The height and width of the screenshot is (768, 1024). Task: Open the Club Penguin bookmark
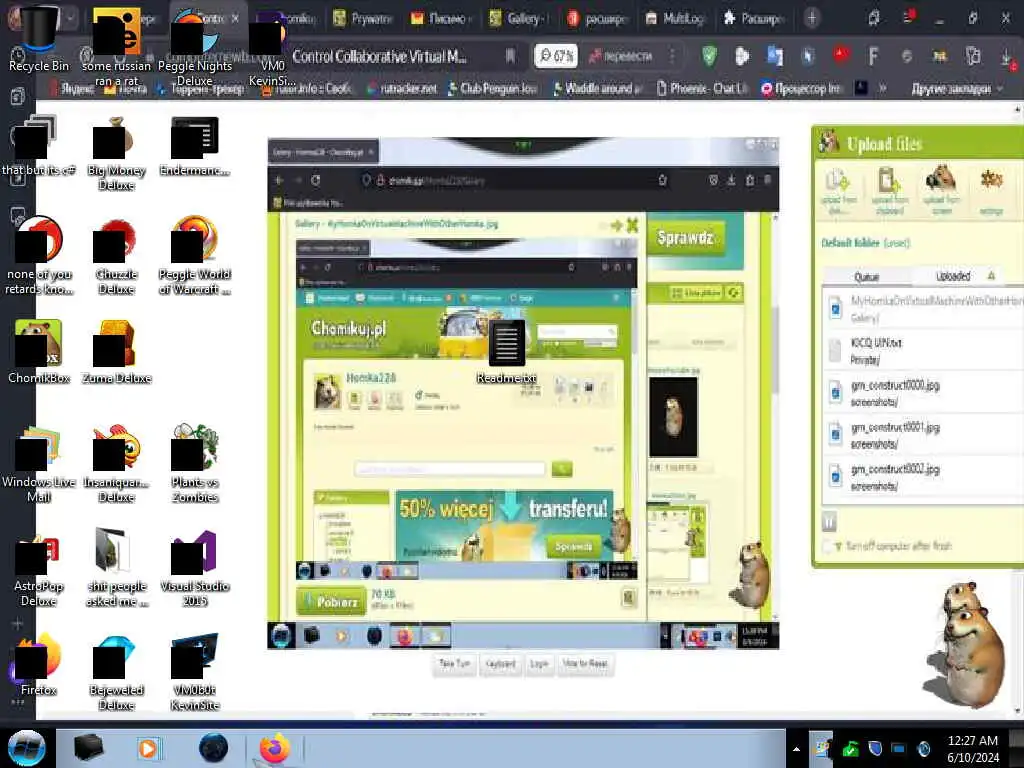click(492, 88)
